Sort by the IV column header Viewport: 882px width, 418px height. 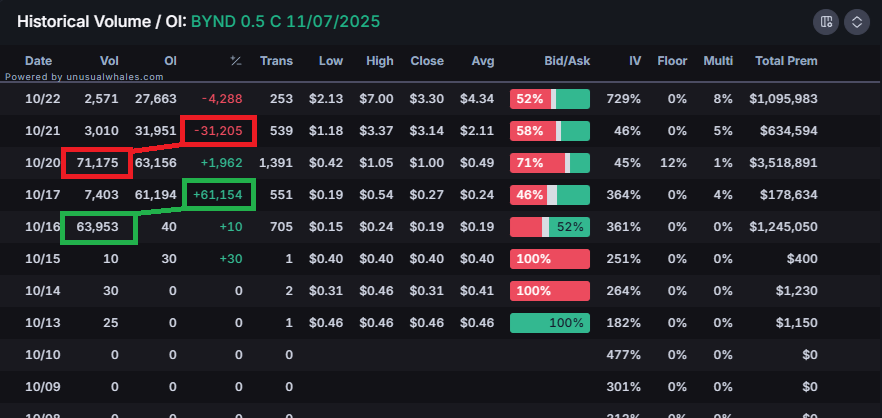point(634,61)
